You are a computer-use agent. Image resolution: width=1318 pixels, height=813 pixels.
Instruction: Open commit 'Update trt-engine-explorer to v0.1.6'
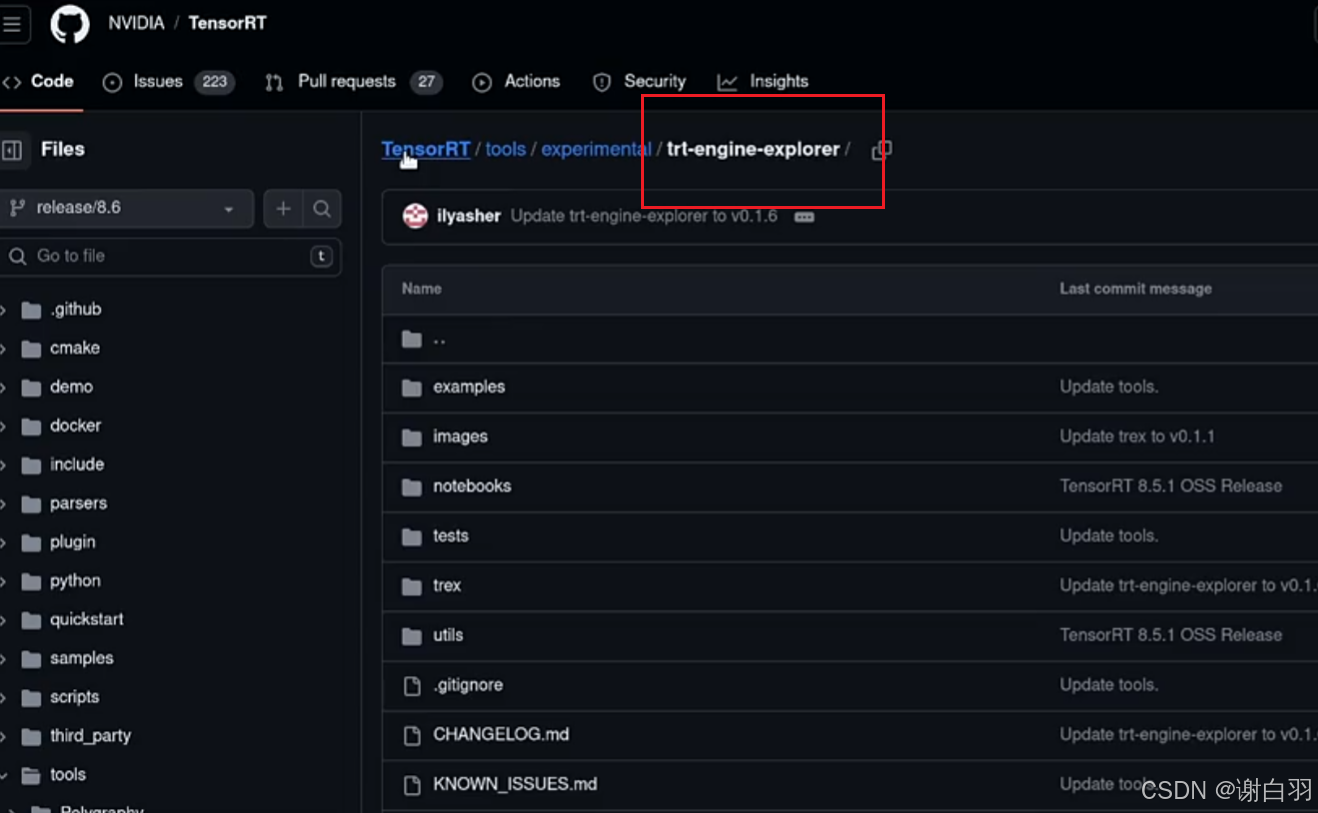(x=643, y=216)
